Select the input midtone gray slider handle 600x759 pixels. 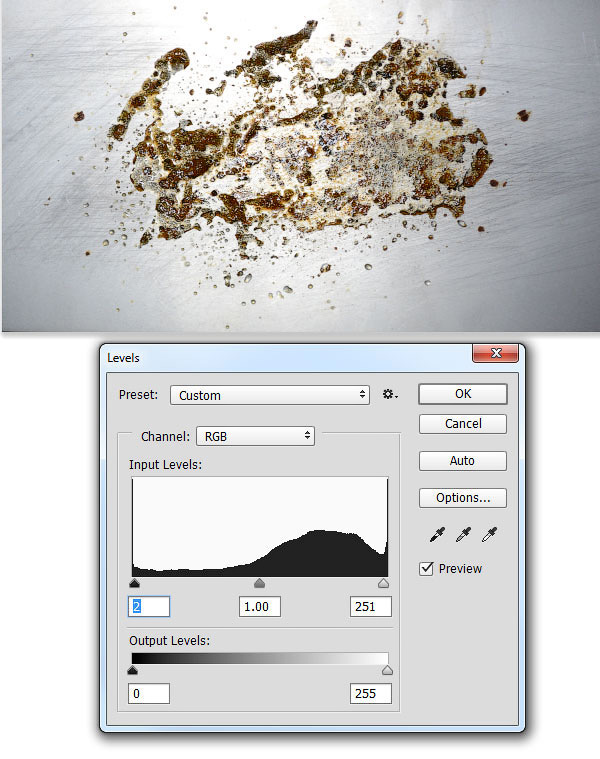click(259, 583)
